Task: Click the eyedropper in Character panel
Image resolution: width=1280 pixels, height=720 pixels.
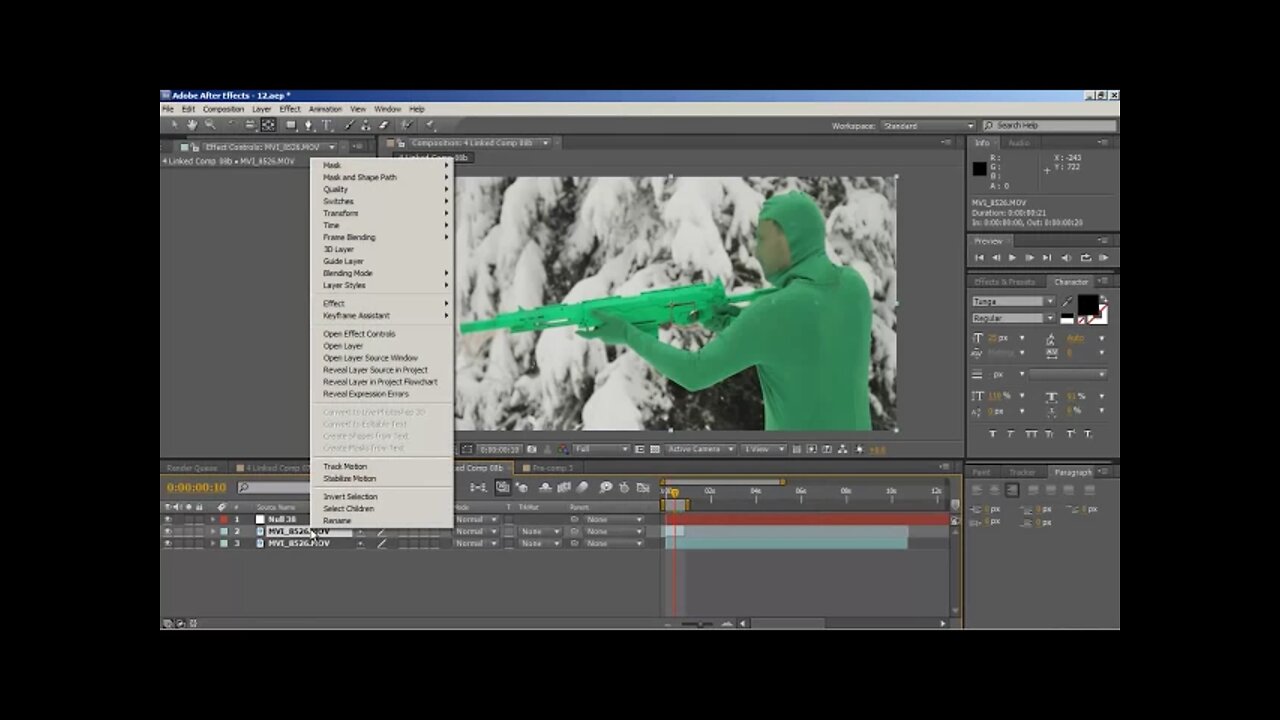Action: [x=1067, y=302]
